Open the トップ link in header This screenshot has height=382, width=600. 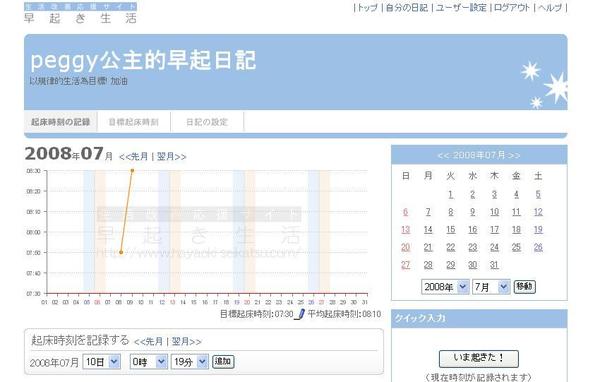pyautogui.click(x=367, y=8)
